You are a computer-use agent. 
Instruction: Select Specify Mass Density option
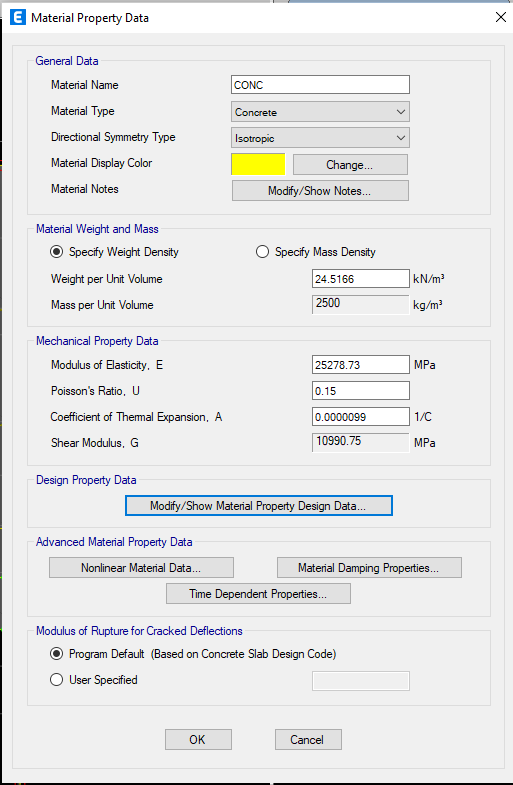pyautogui.click(x=316, y=252)
